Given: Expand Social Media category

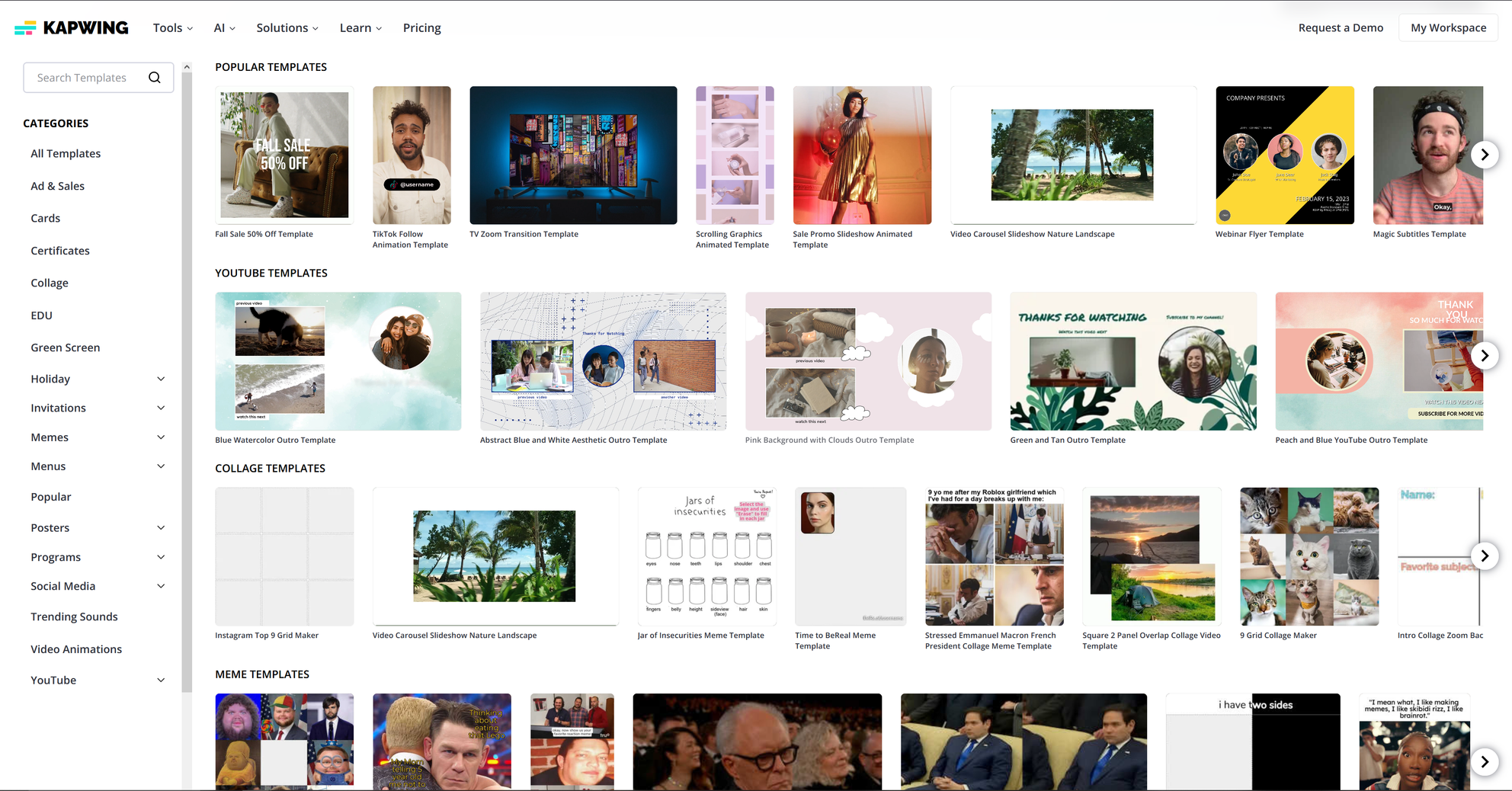Looking at the screenshot, I should [161, 586].
